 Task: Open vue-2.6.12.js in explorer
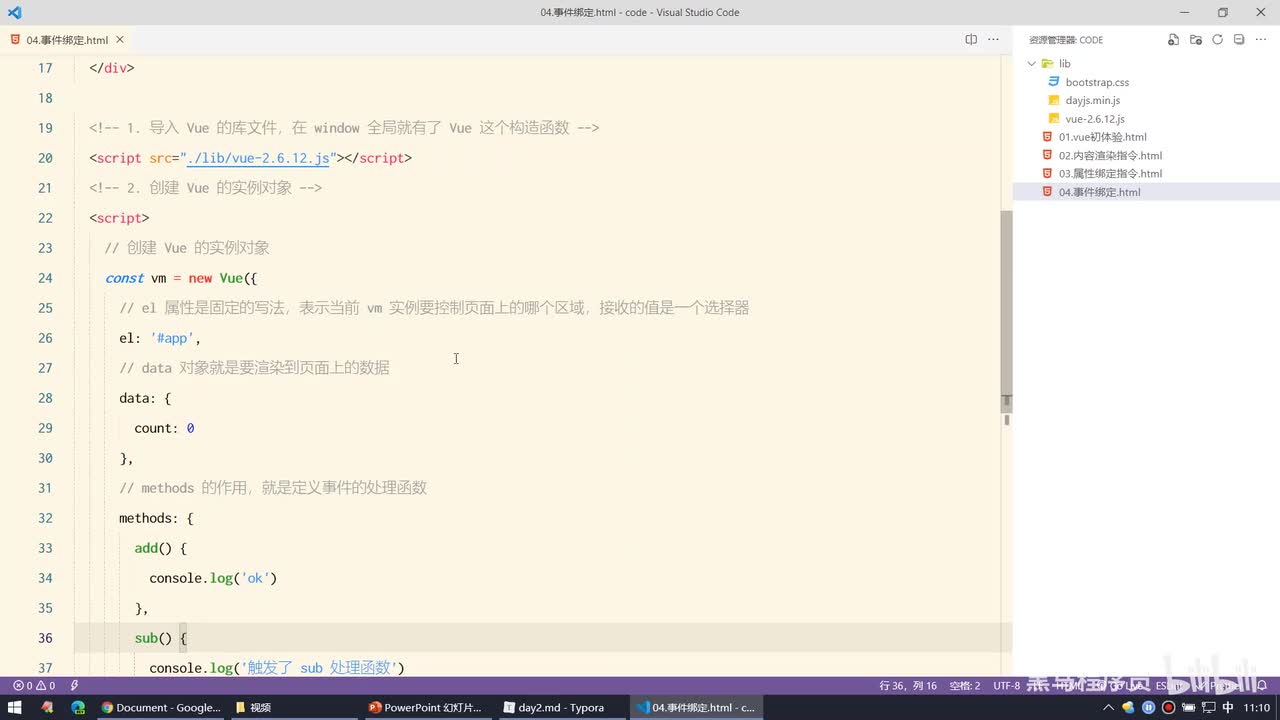click(1094, 119)
